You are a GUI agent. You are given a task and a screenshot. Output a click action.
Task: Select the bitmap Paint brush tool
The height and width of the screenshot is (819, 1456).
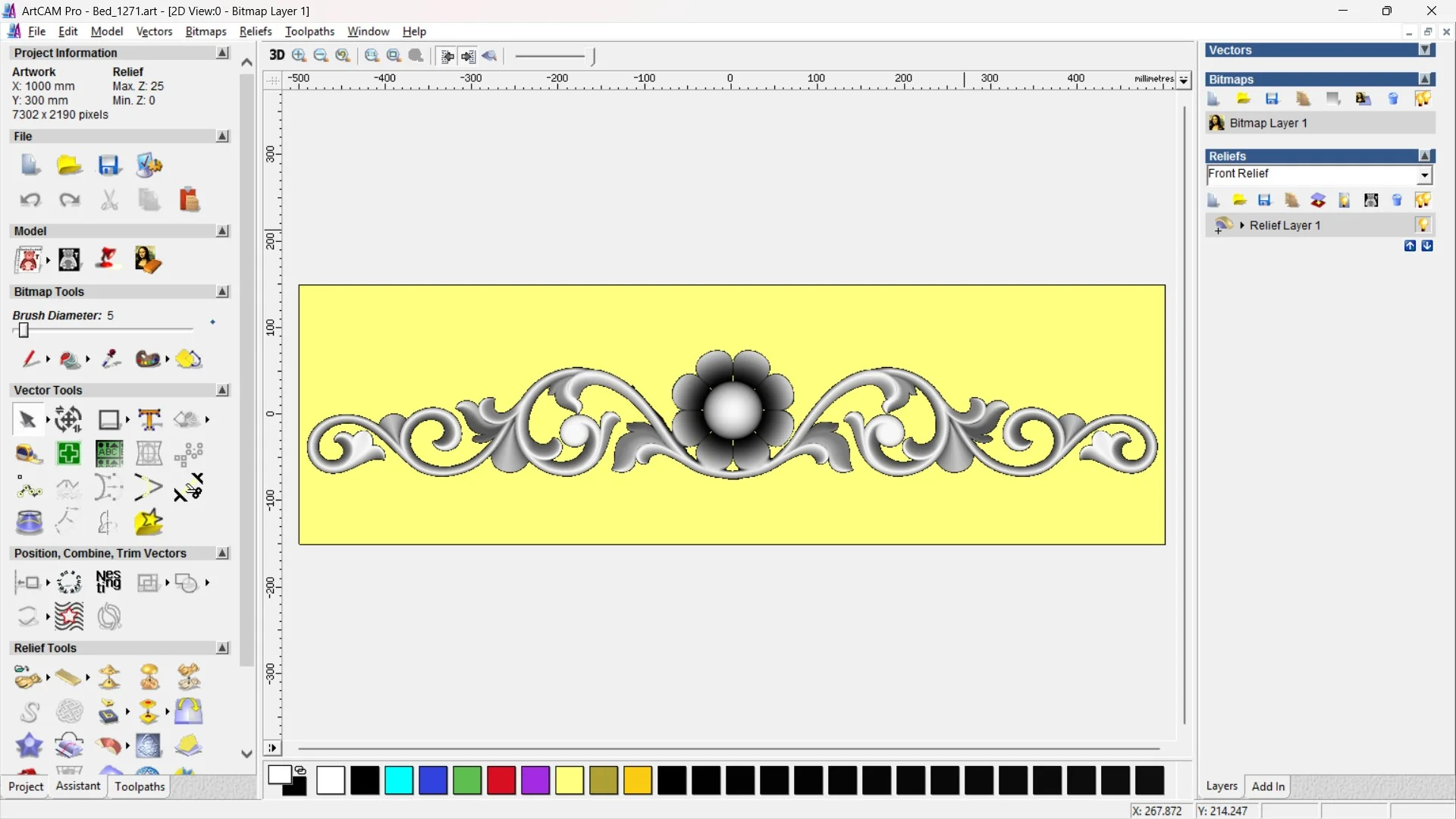[30, 359]
